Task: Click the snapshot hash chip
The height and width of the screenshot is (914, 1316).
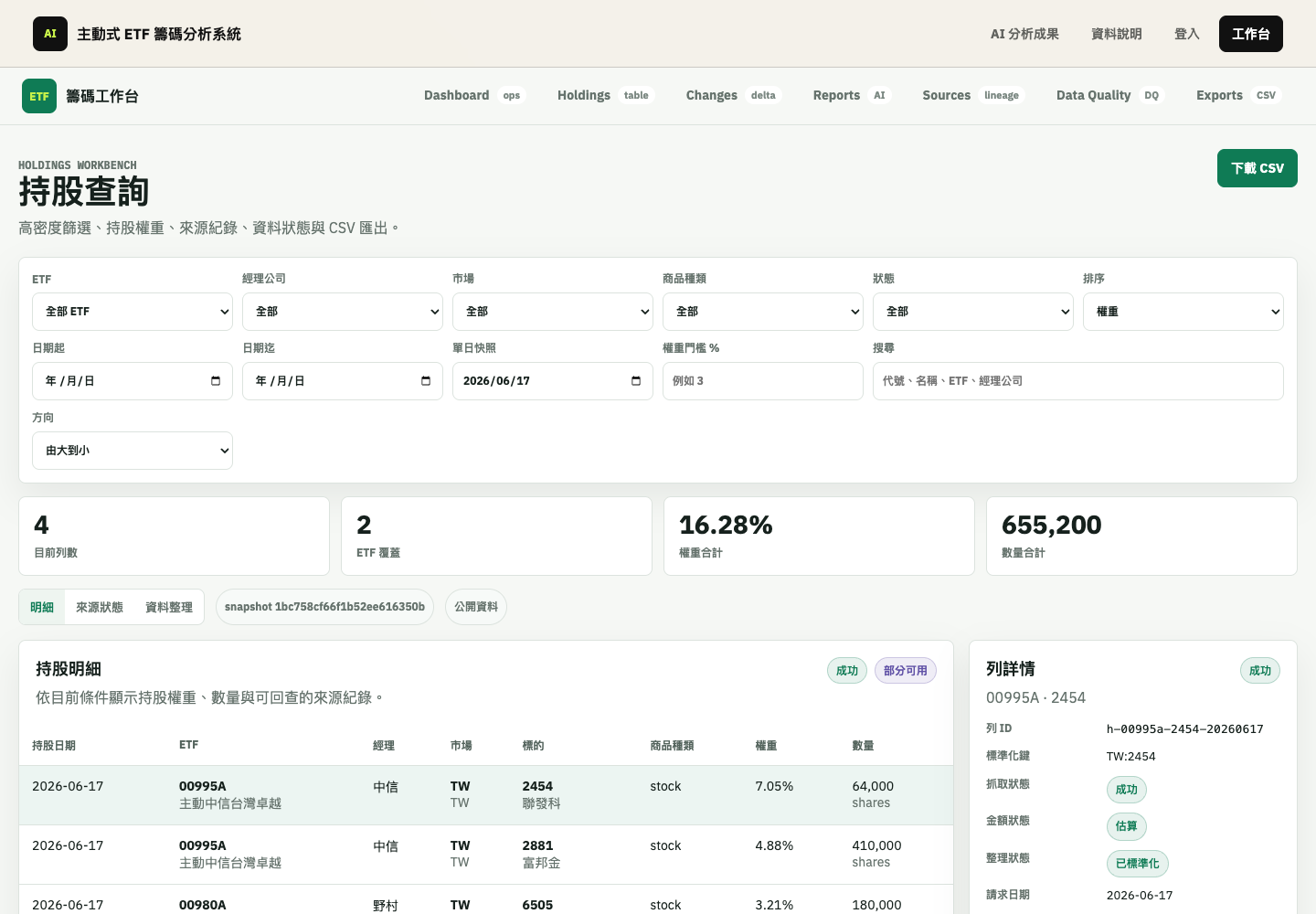Action: point(324,607)
